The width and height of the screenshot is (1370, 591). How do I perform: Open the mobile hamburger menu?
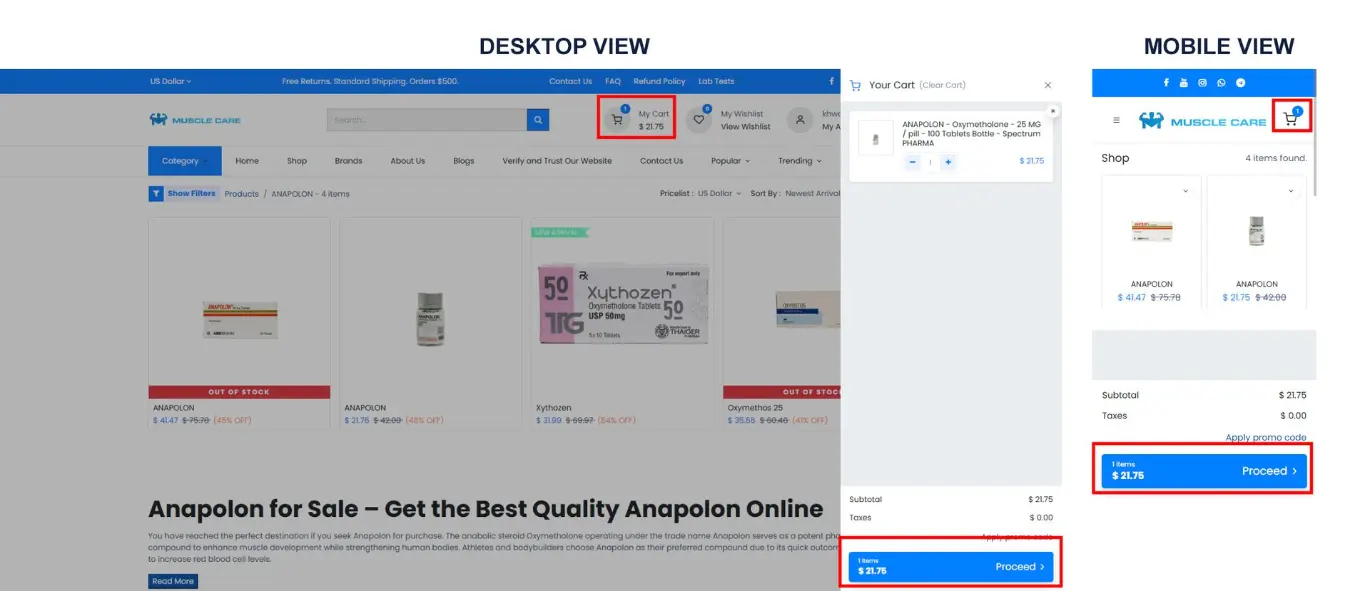point(1116,121)
